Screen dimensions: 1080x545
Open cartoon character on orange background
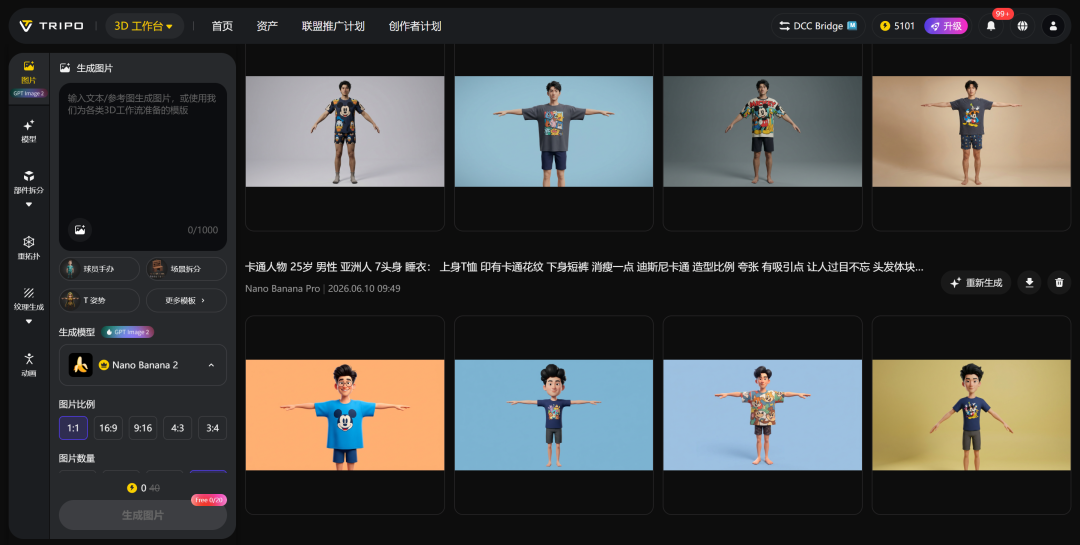[x=345, y=415]
